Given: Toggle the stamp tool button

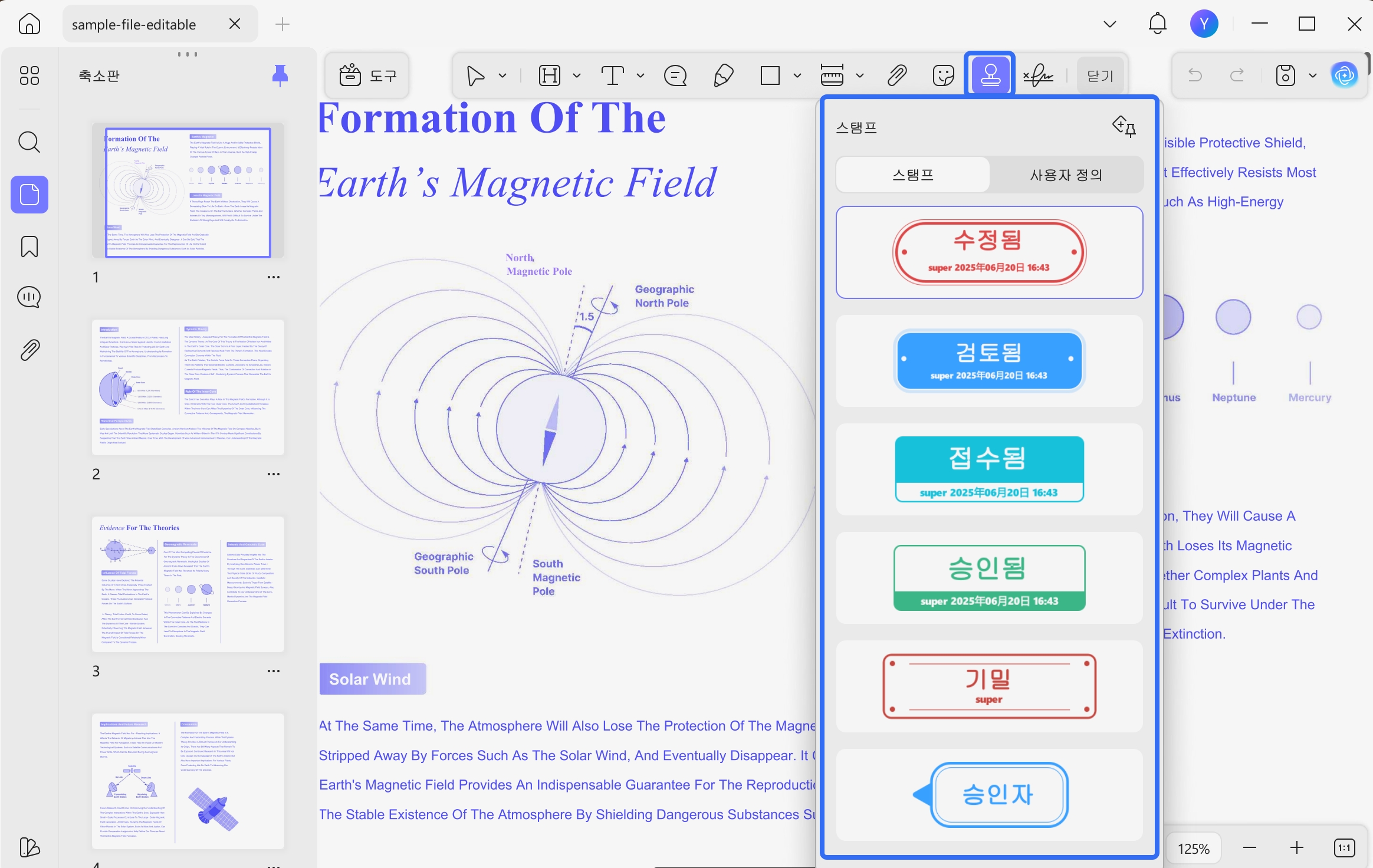Looking at the screenshot, I should coord(990,75).
